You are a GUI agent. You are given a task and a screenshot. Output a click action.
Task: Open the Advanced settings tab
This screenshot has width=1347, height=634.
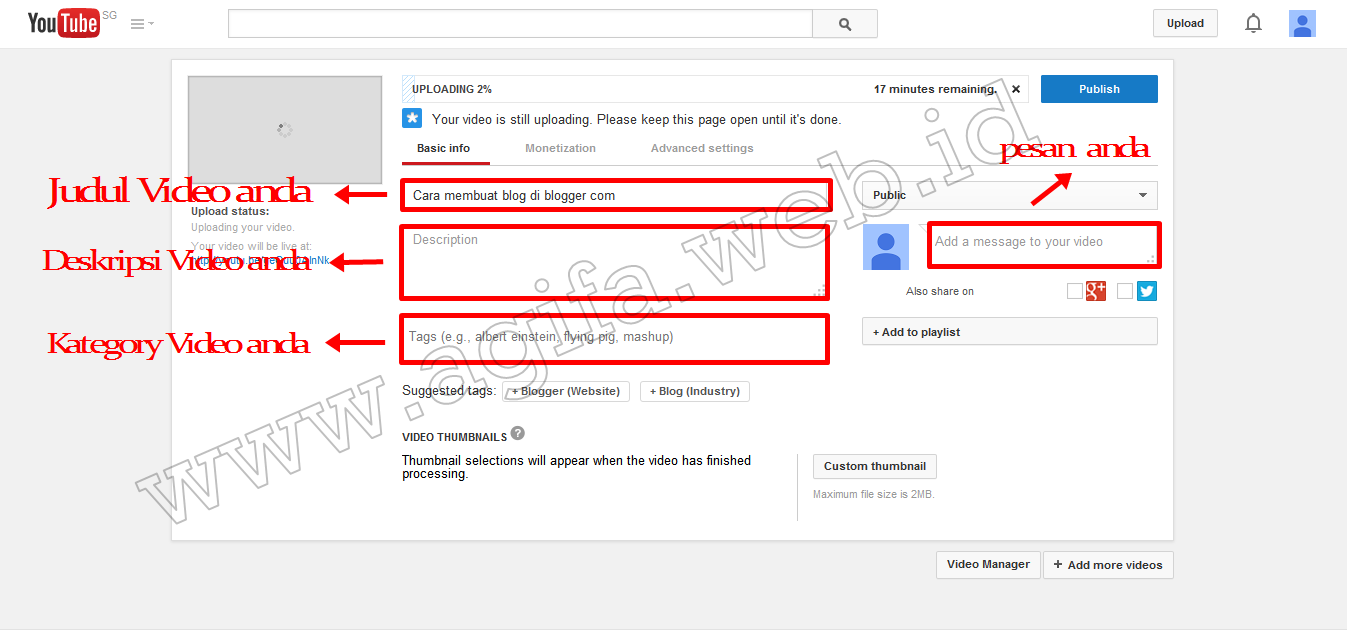701,147
